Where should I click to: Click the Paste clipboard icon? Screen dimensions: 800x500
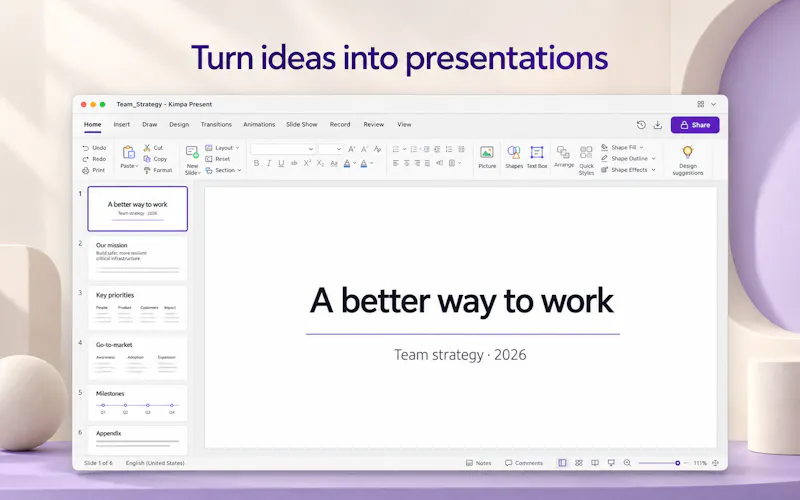(129, 152)
